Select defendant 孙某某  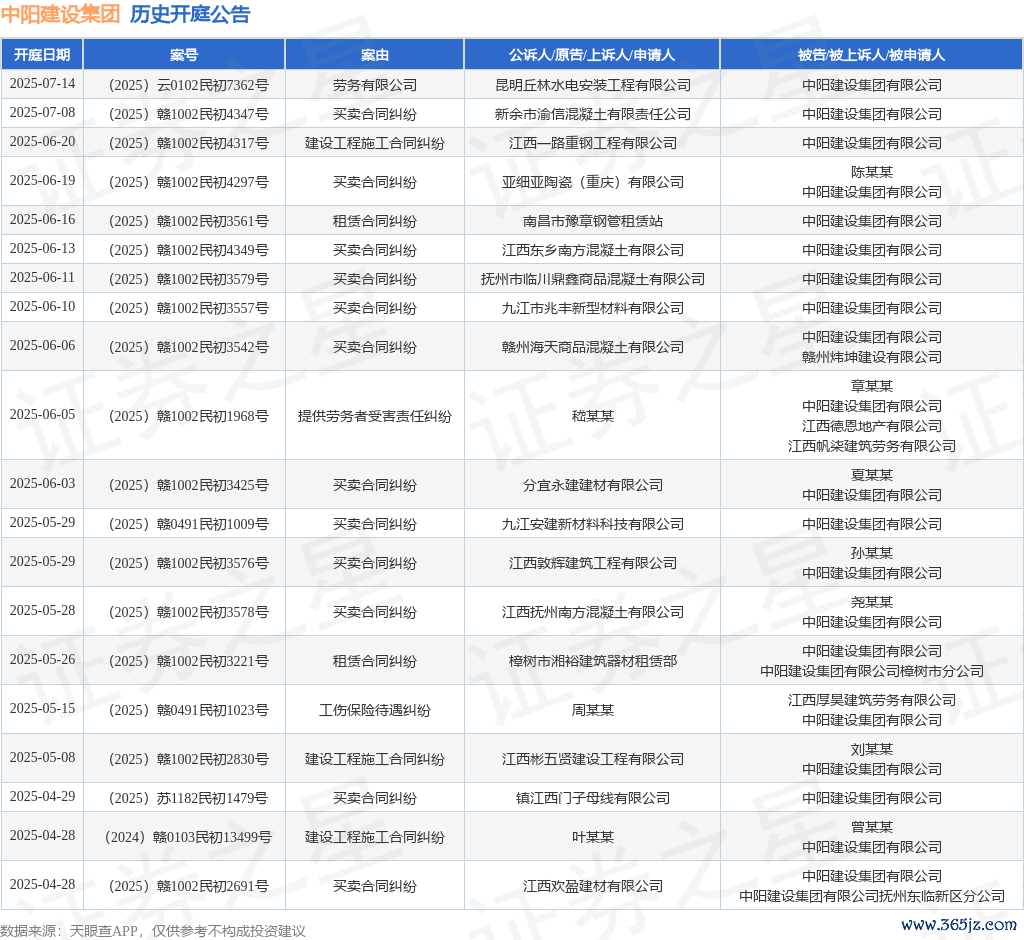point(872,553)
